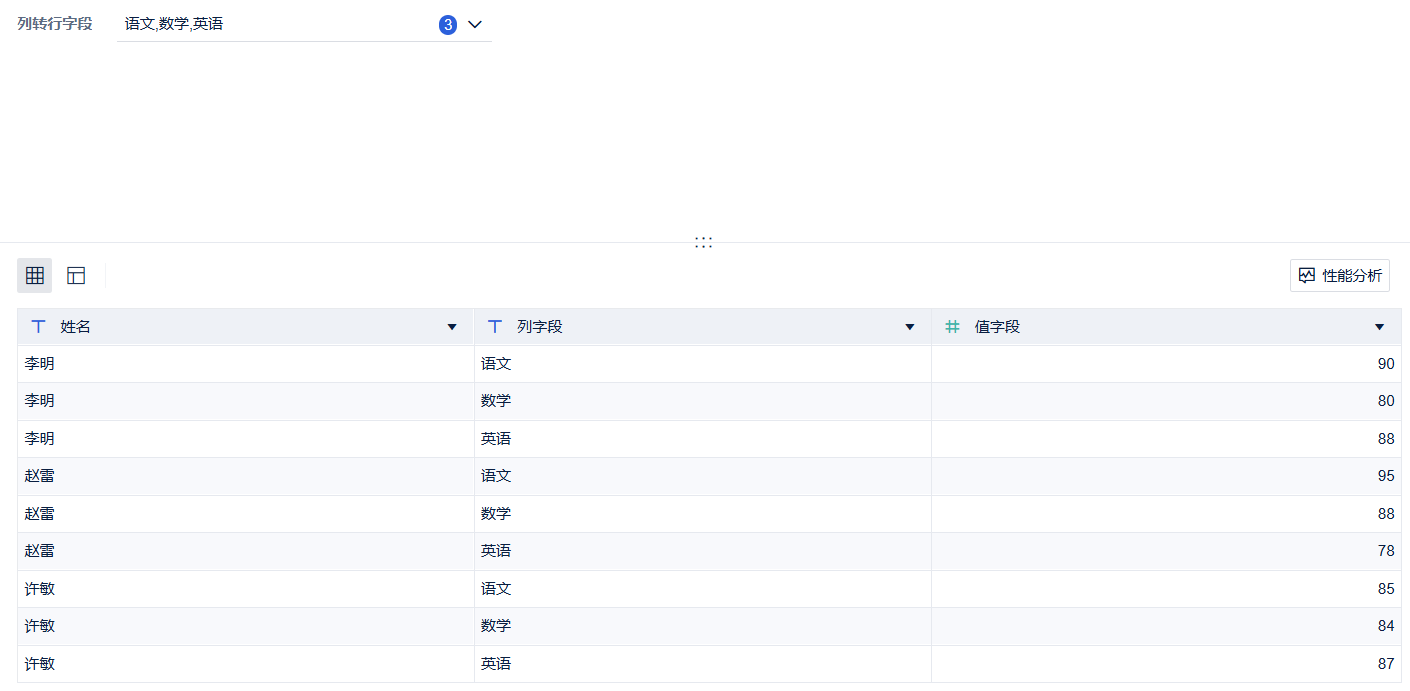Image resolution: width=1410 pixels, height=691 pixels.
Task: Open the 值字段 column dropdown arrow
Action: [x=1380, y=327]
